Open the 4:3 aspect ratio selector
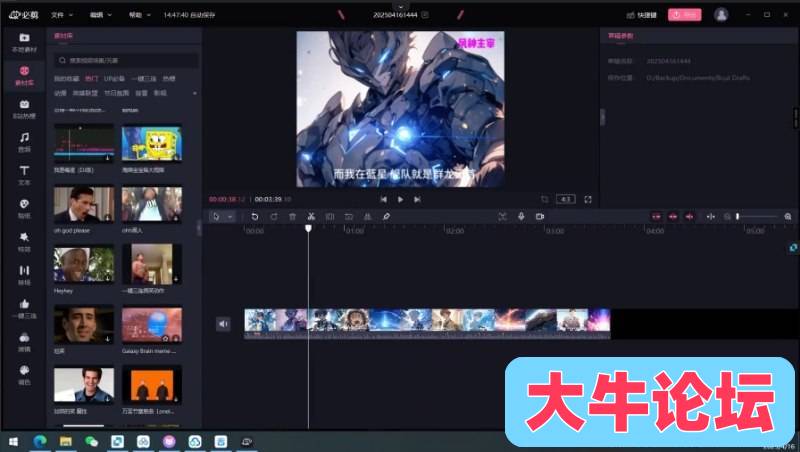This screenshot has width=800, height=452. [x=566, y=199]
